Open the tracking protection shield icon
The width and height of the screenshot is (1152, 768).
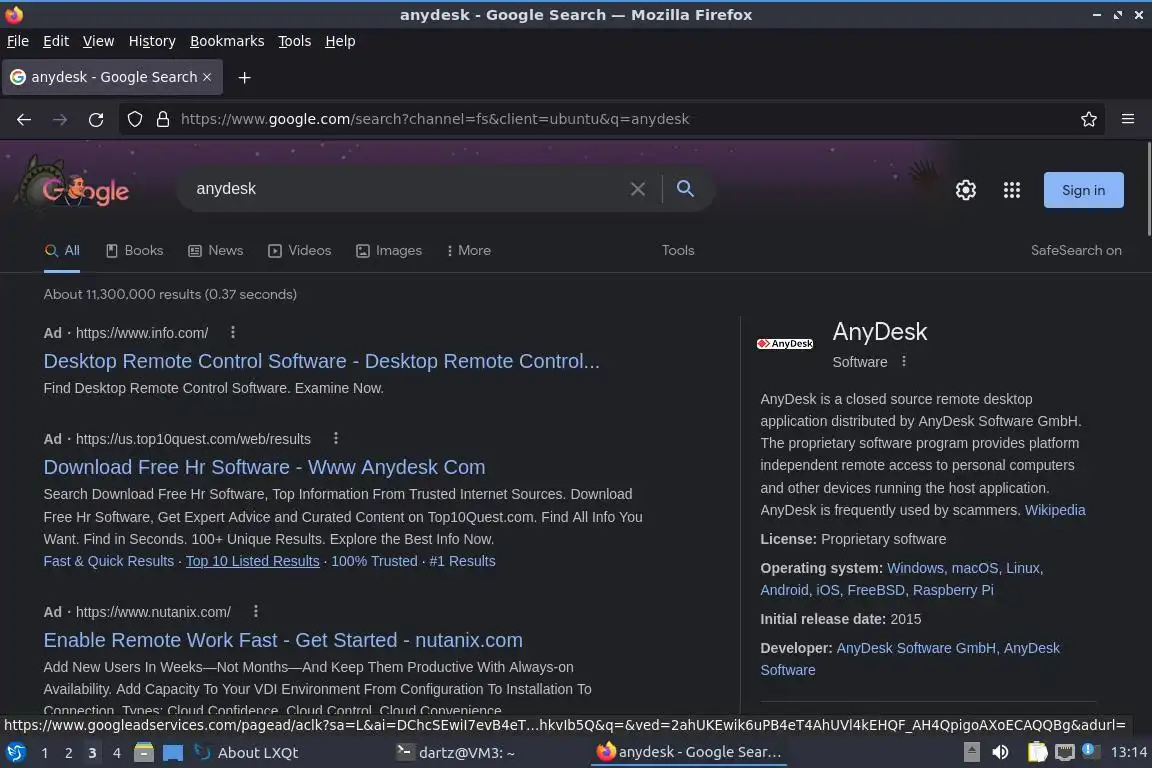tap(134, 119)
